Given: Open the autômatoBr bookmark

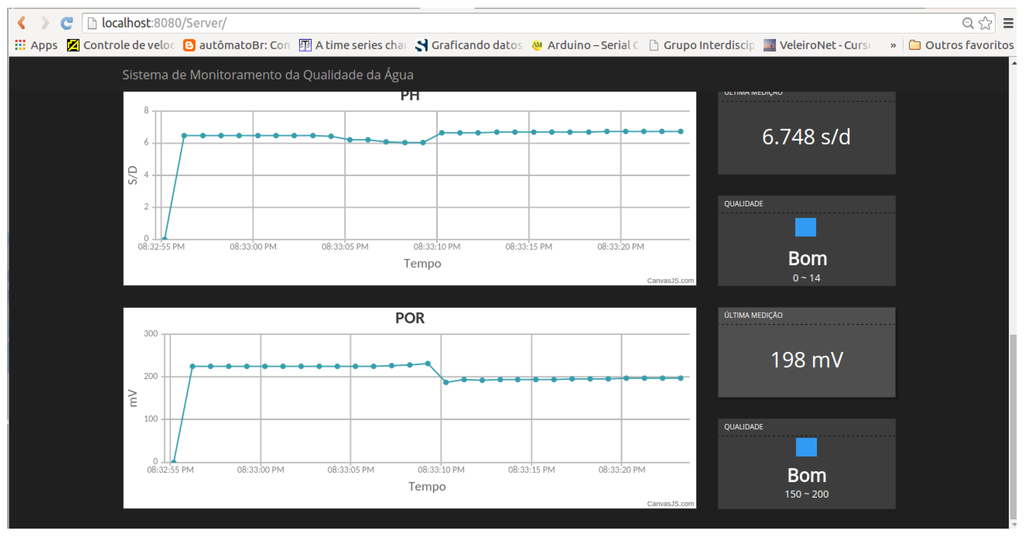Looking at the screenshot, I should click(236, 45).
